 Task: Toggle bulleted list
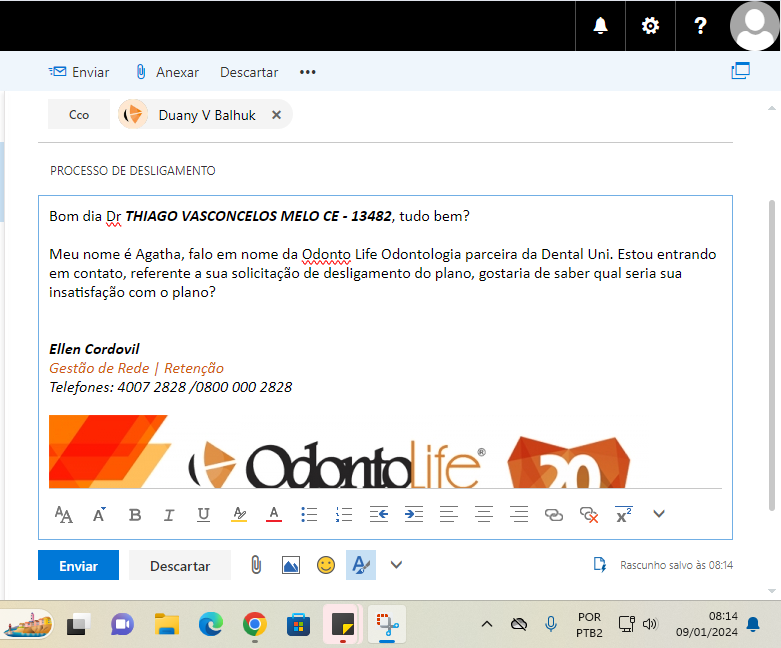[x=309, y=515]
